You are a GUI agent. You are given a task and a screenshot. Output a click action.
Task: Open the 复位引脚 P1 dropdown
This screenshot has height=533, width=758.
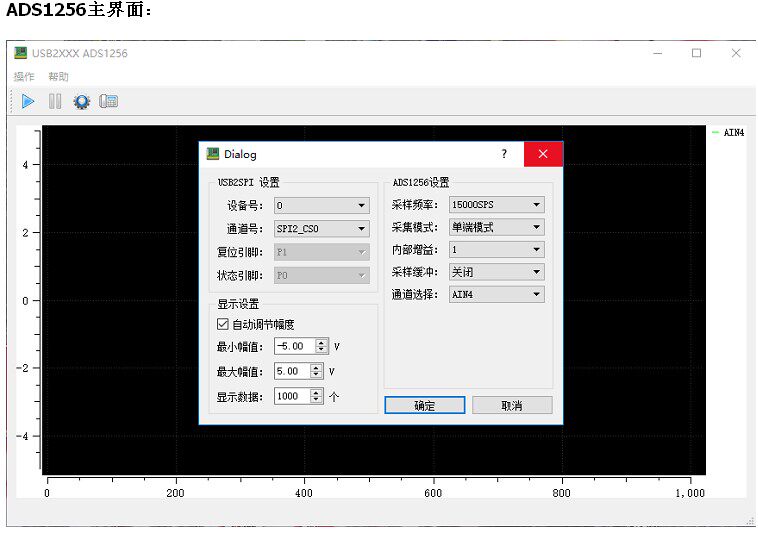321,252
